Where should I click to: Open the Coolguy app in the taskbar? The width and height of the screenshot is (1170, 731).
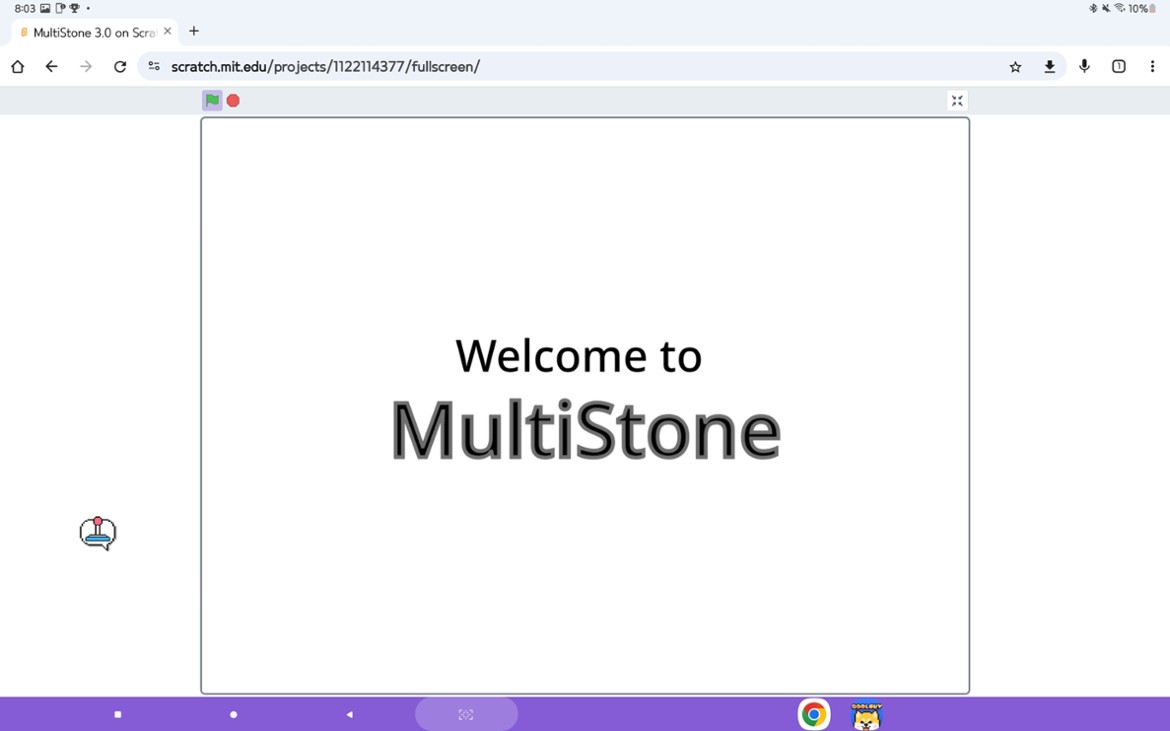866,714
